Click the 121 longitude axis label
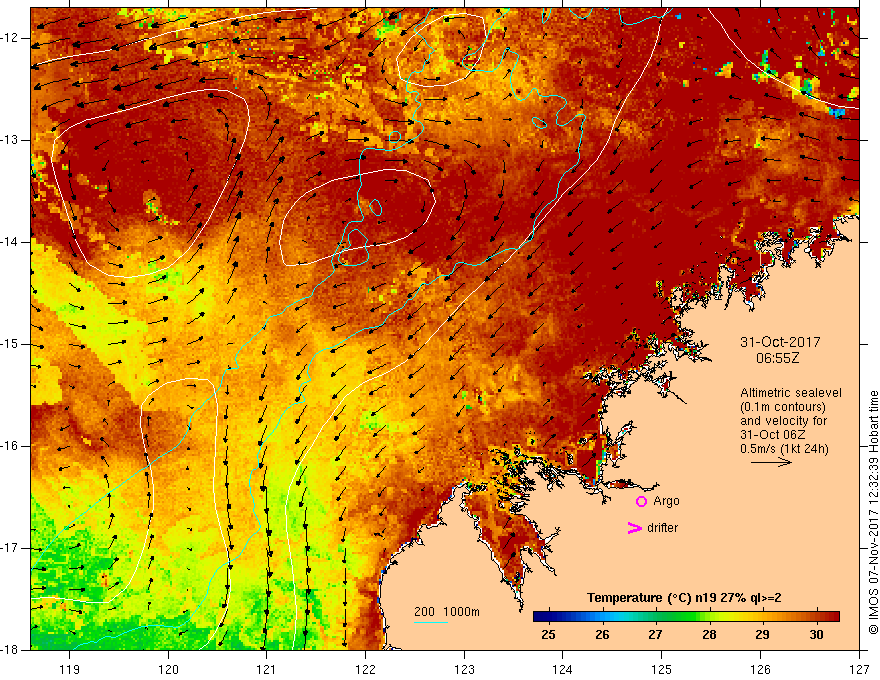Image resolution: width=880 pixels, height=680 pixels. 267,669
